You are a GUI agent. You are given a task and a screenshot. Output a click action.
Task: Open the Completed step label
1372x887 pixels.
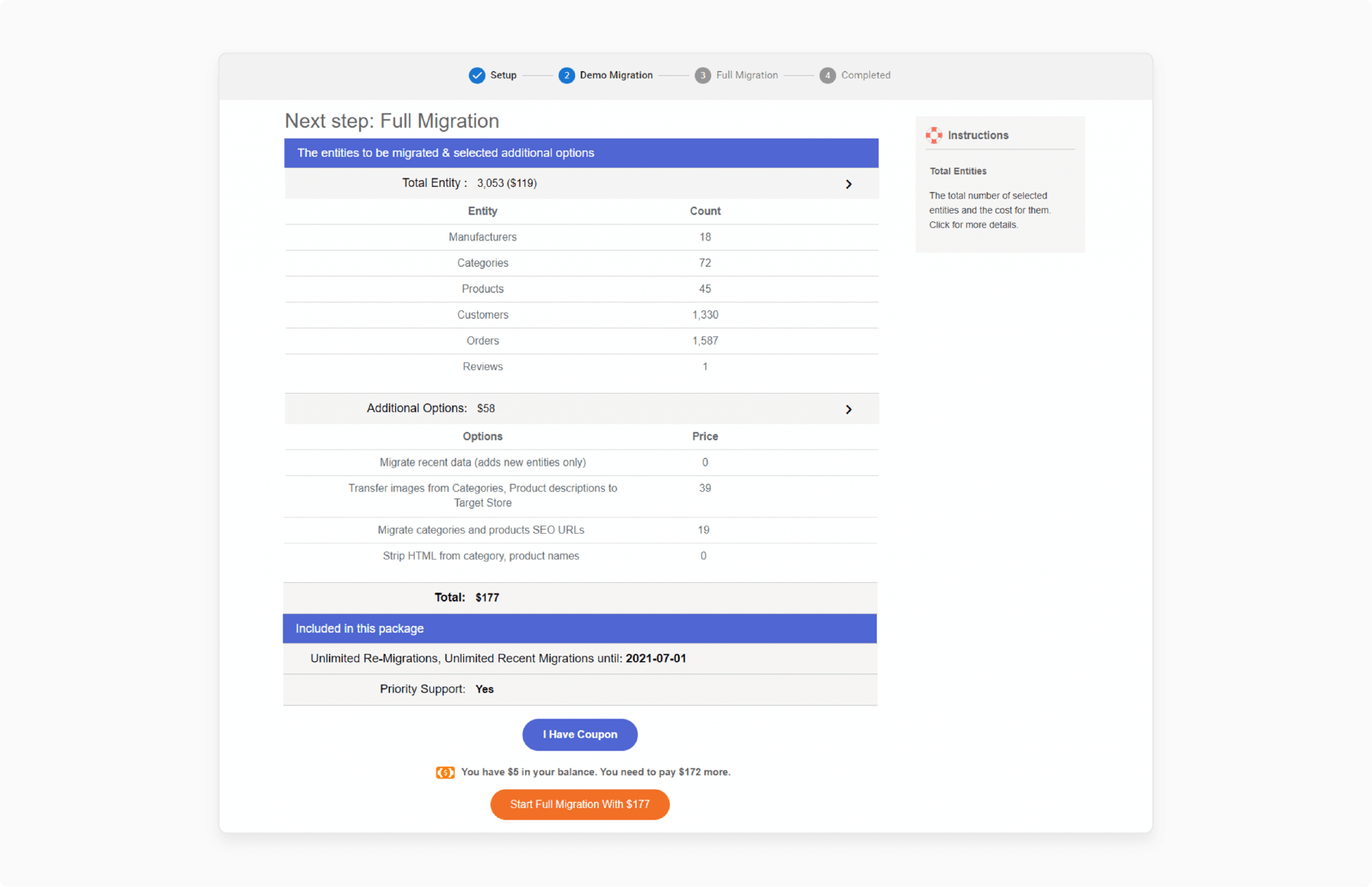click(866, 75)
